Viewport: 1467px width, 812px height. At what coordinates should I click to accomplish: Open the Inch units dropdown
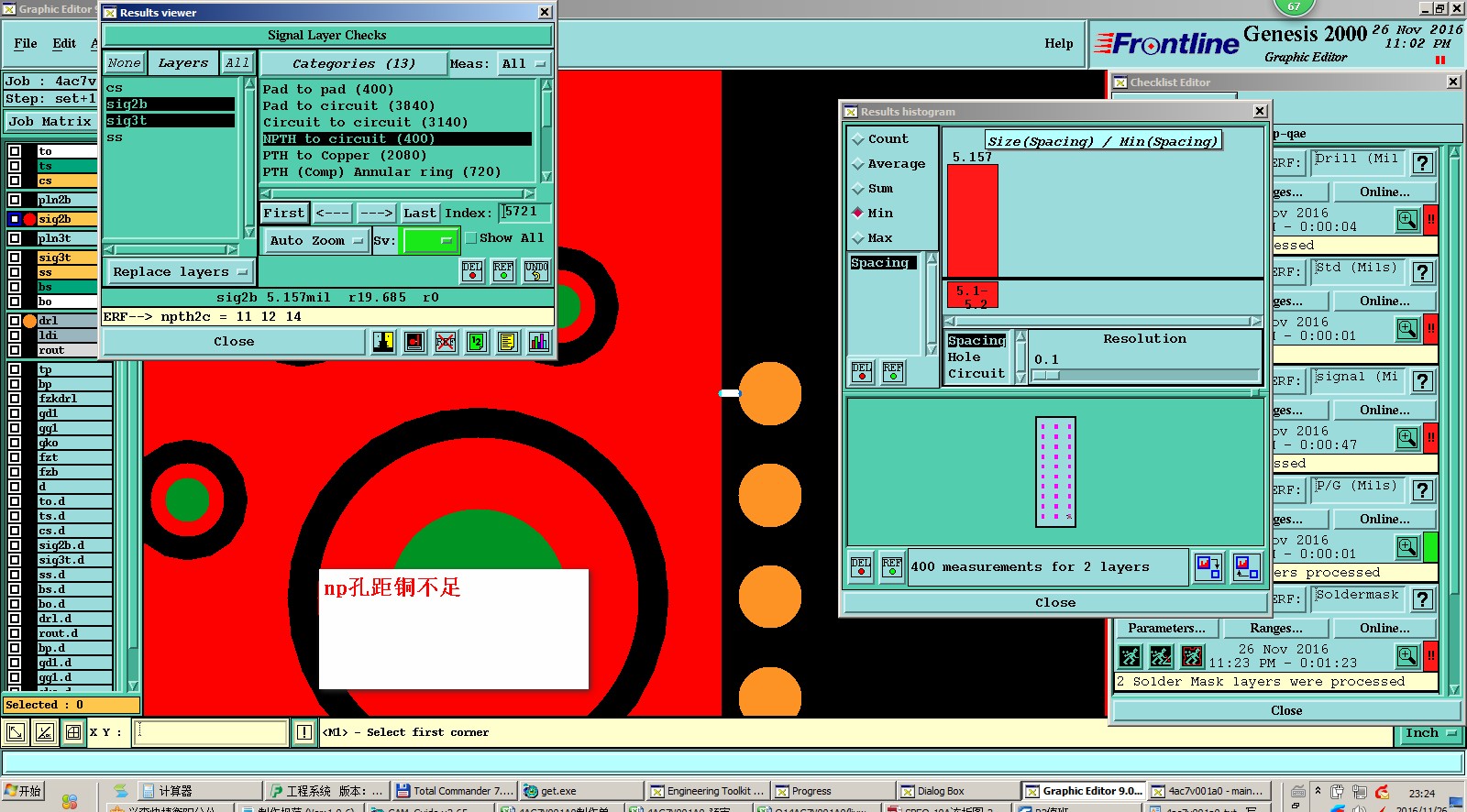(x=1430, y=733)
